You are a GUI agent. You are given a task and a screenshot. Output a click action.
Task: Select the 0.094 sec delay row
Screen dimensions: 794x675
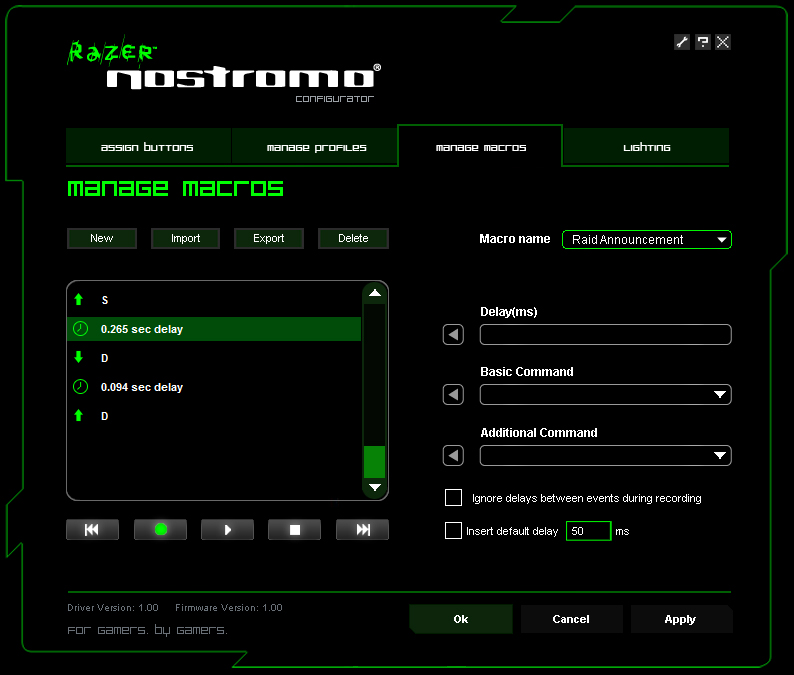[214, 387]
